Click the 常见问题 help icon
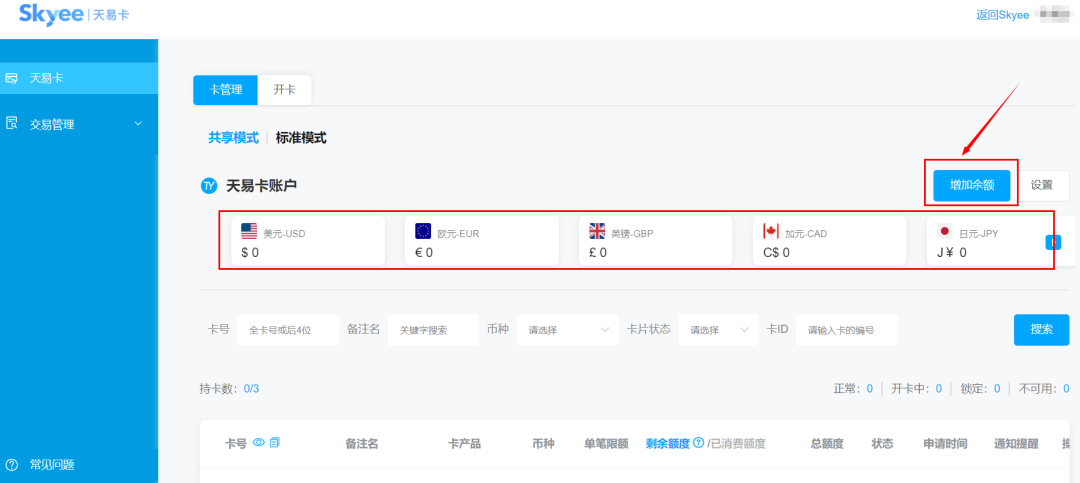This screenshot has width=1080, height=483. pos(12,465)
